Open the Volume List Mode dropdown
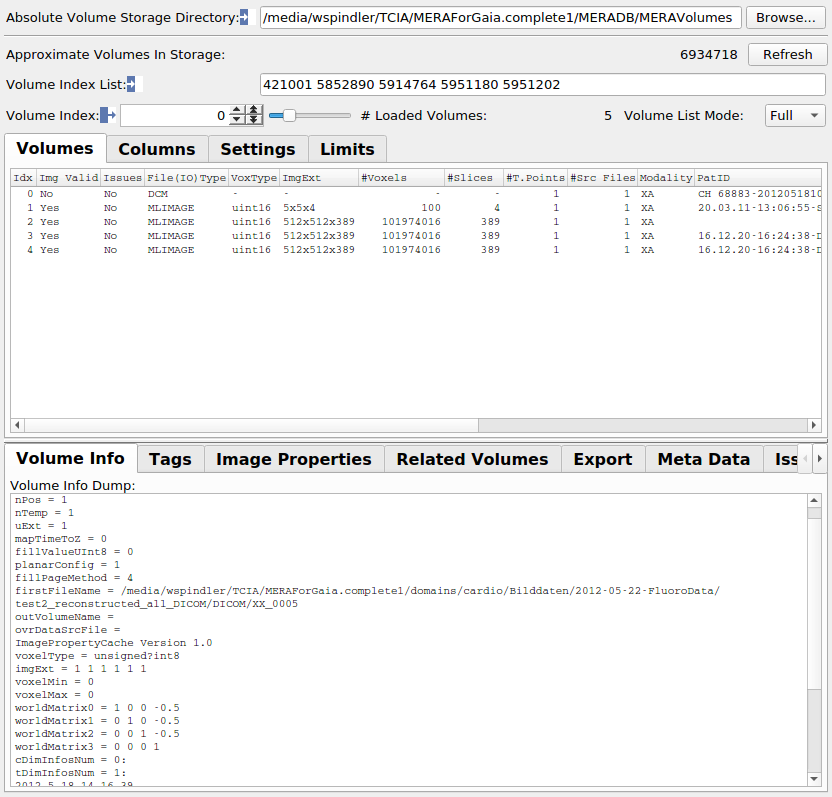 coord(795,116)
